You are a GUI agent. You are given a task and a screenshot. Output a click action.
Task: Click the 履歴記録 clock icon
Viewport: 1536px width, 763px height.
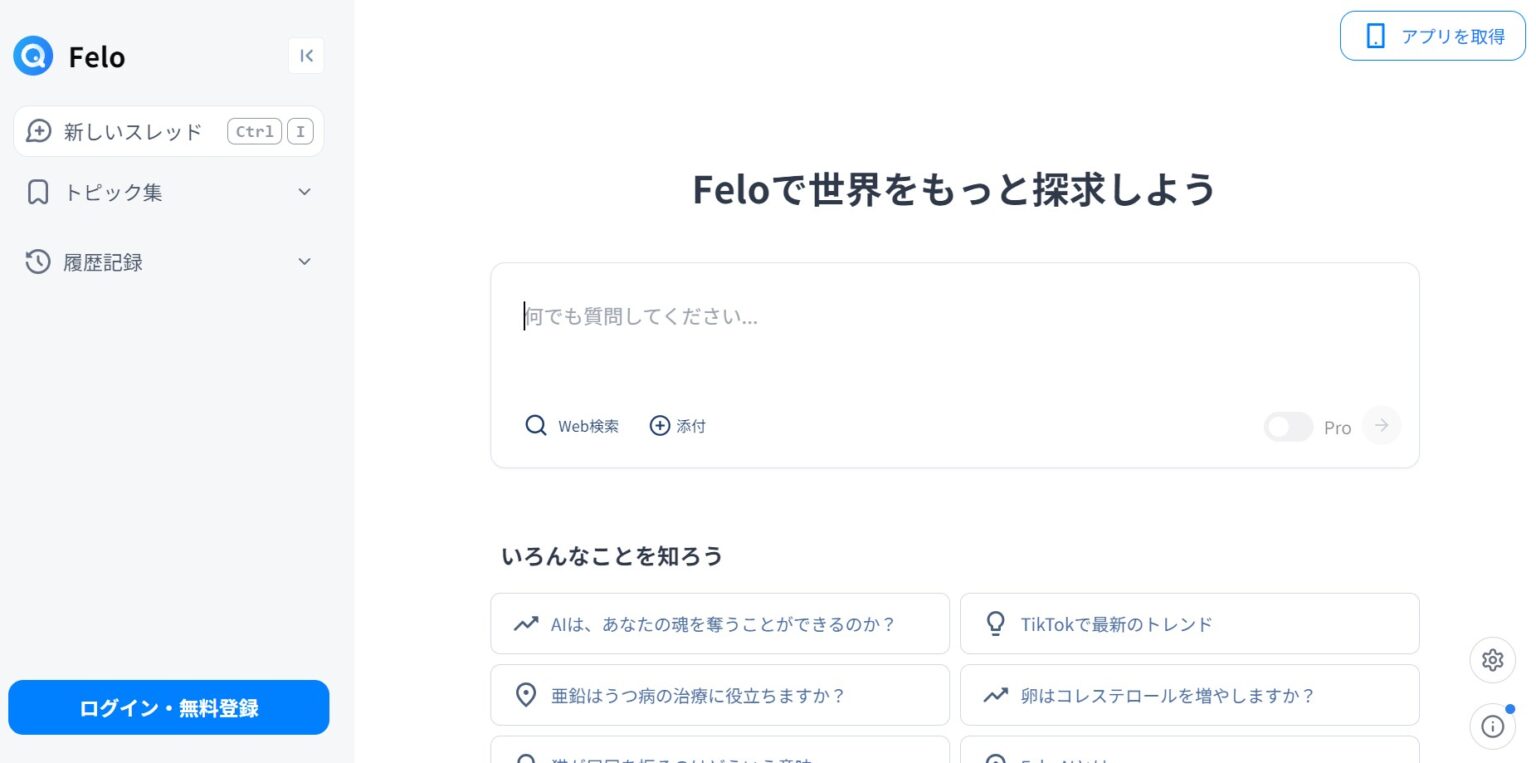click(x=38, y=262)
